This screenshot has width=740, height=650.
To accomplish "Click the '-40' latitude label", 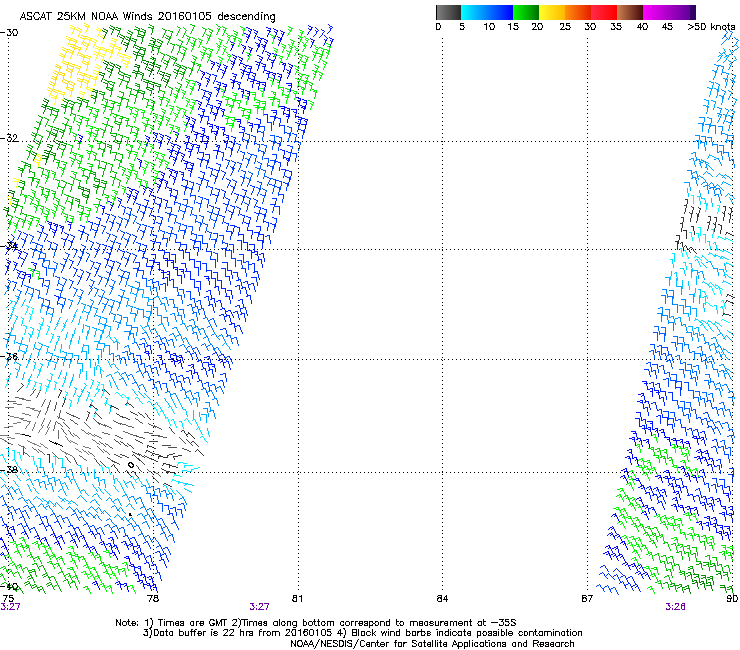I will (9, 586).
